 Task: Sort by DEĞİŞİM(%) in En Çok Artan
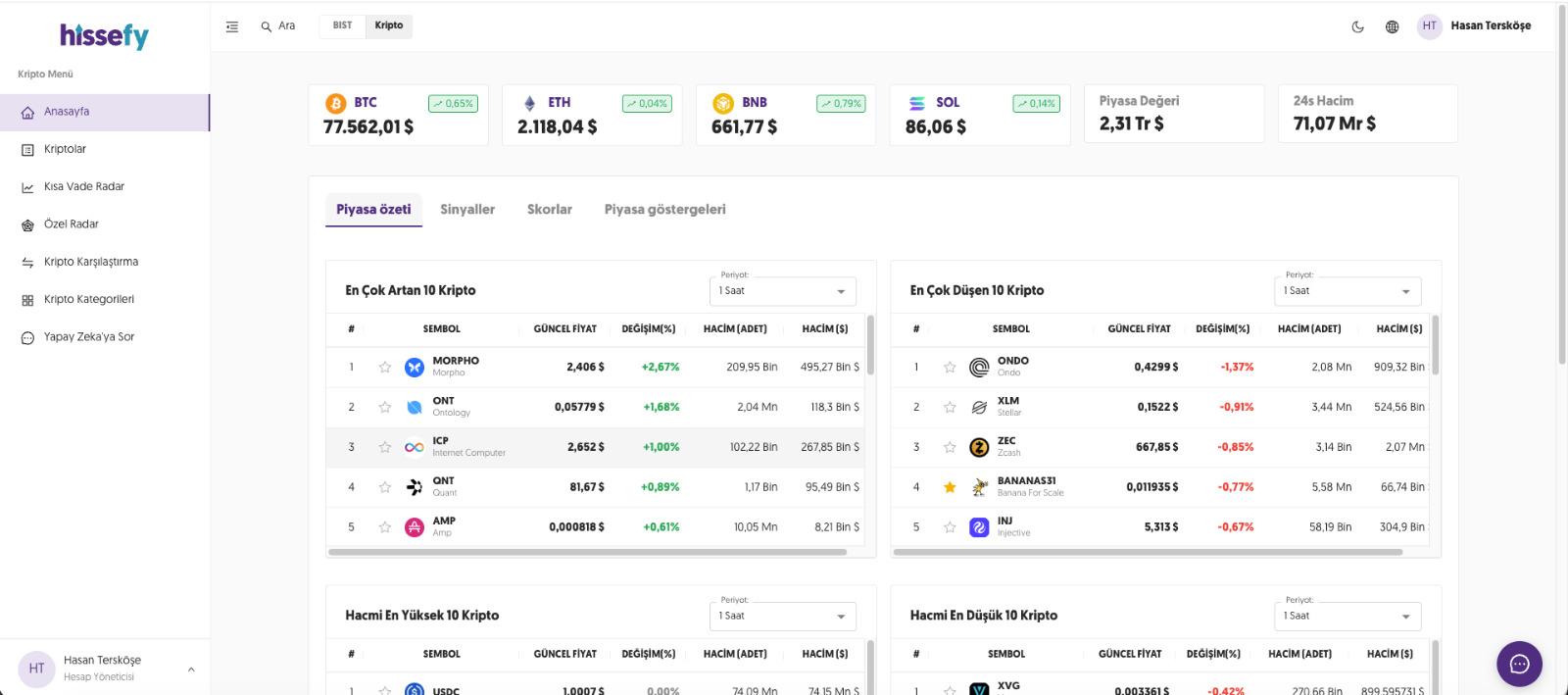coord(649,329)
